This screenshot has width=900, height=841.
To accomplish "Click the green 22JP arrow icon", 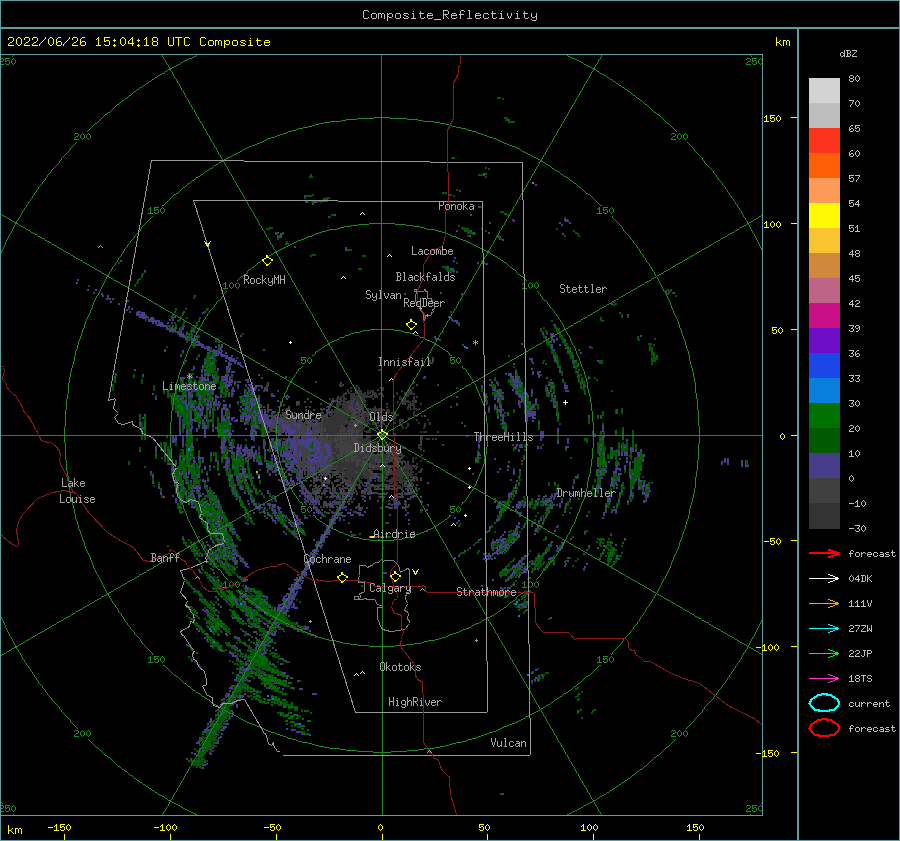I will pyautogui.click(x=824, y=653).
